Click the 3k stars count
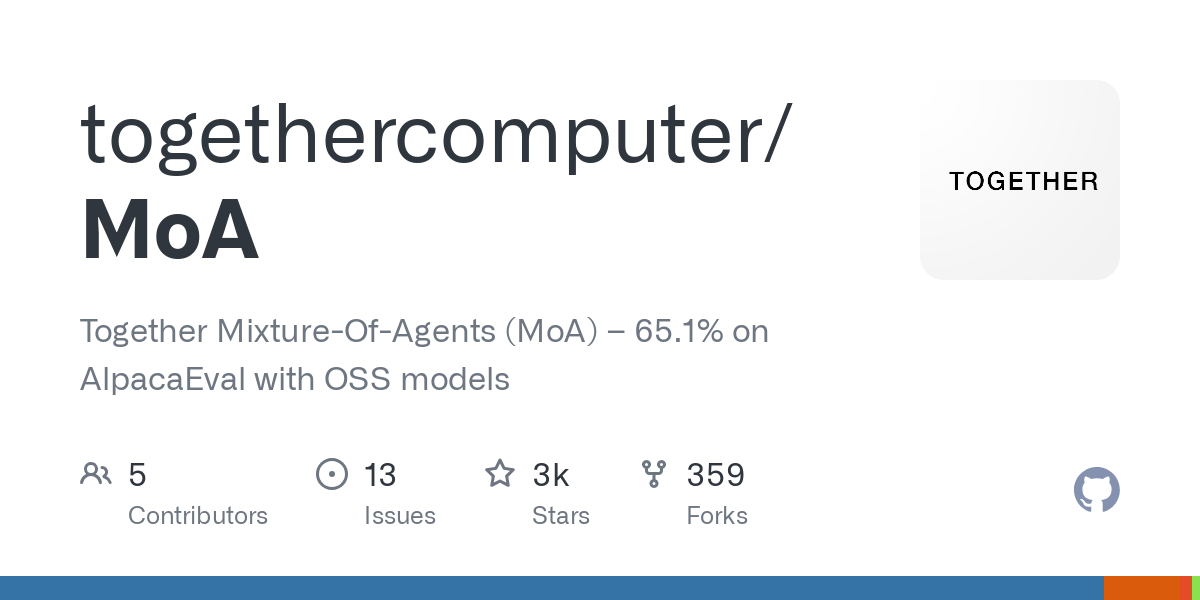Image resolution: width=1200 pixels, height=600 pixels. (551, 475)
